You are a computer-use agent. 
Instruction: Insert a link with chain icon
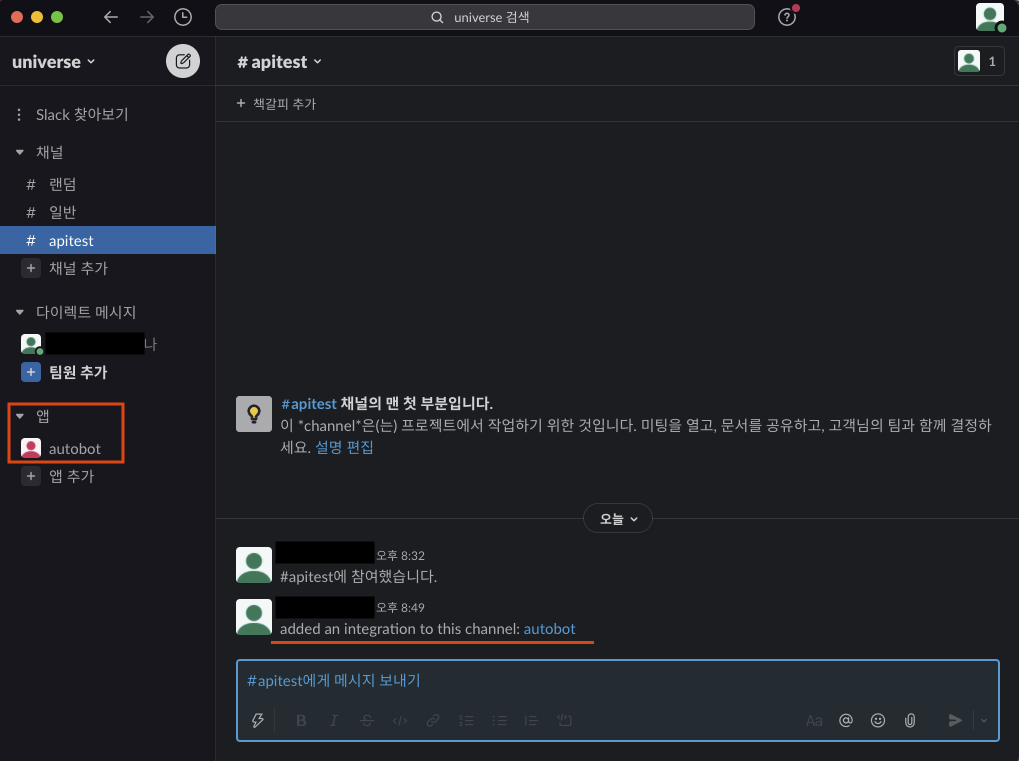[x=433, y=720]
